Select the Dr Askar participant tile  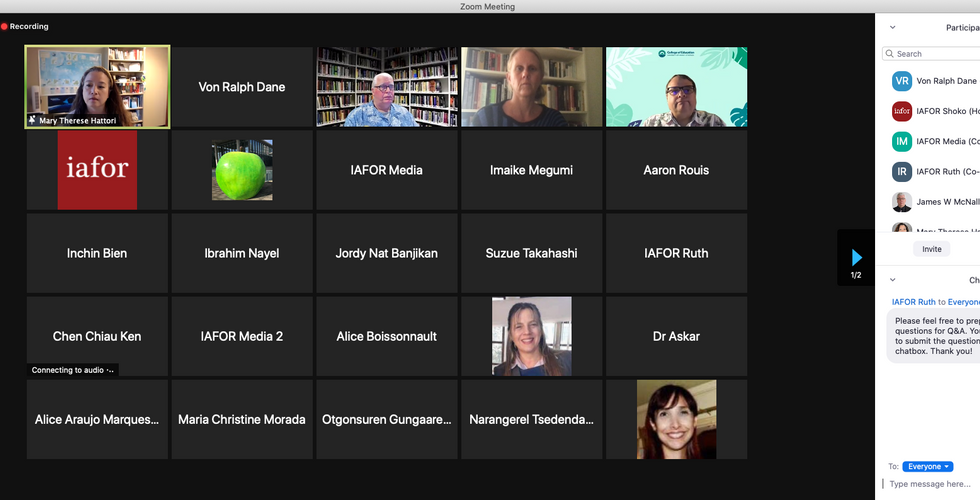[x=676, y=336]
